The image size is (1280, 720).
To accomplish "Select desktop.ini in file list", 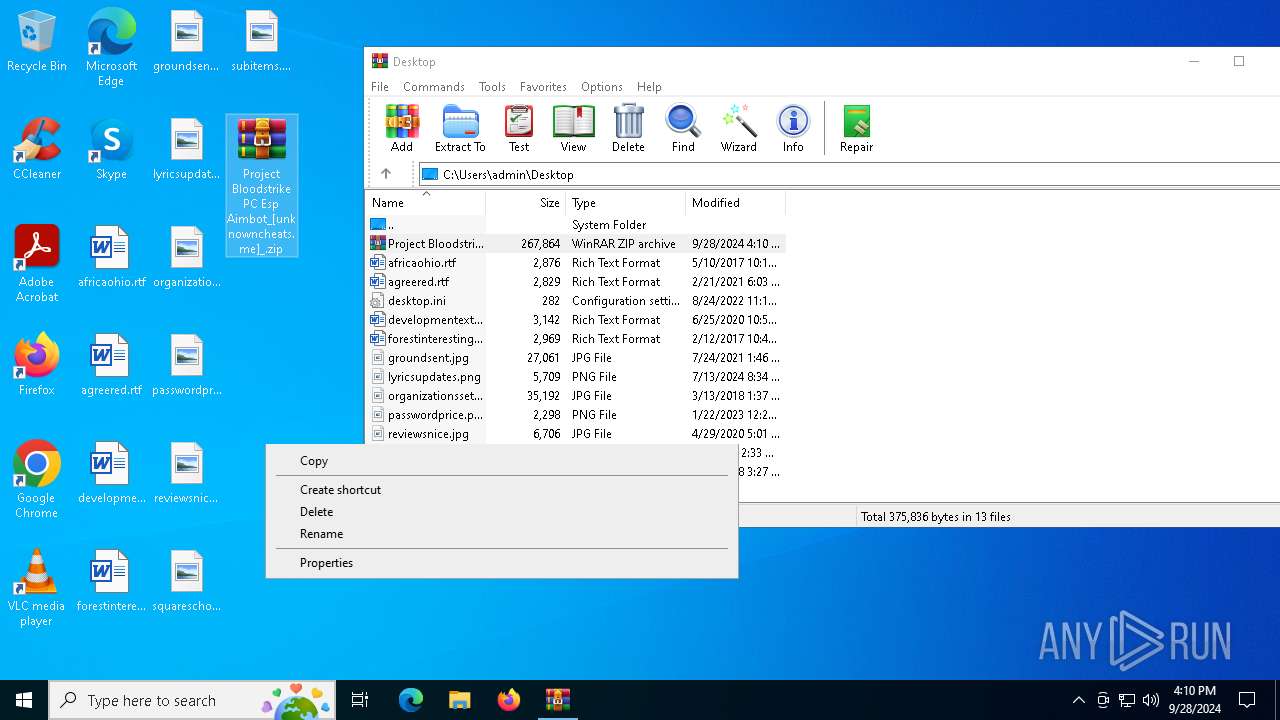I will [576, 301].
